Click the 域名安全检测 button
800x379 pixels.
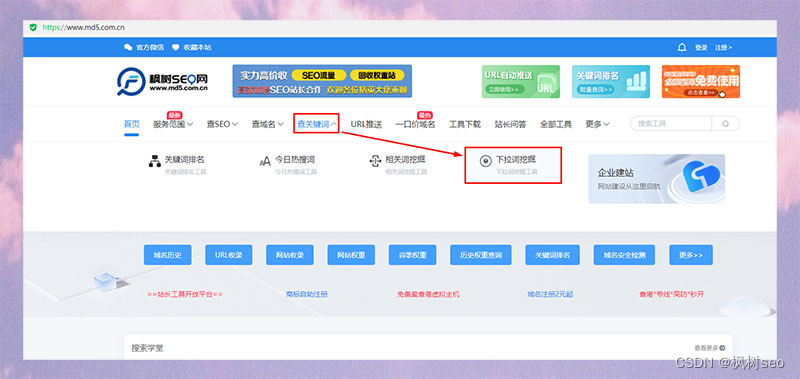click(624, 255)
